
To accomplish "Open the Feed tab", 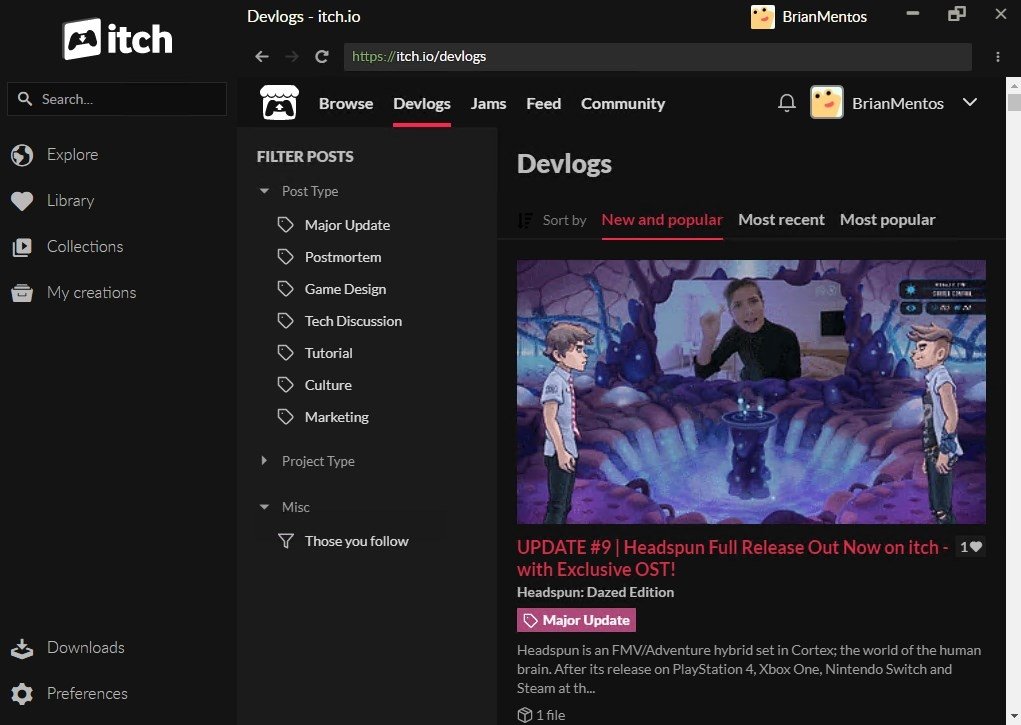I will (x=544, y=104).
